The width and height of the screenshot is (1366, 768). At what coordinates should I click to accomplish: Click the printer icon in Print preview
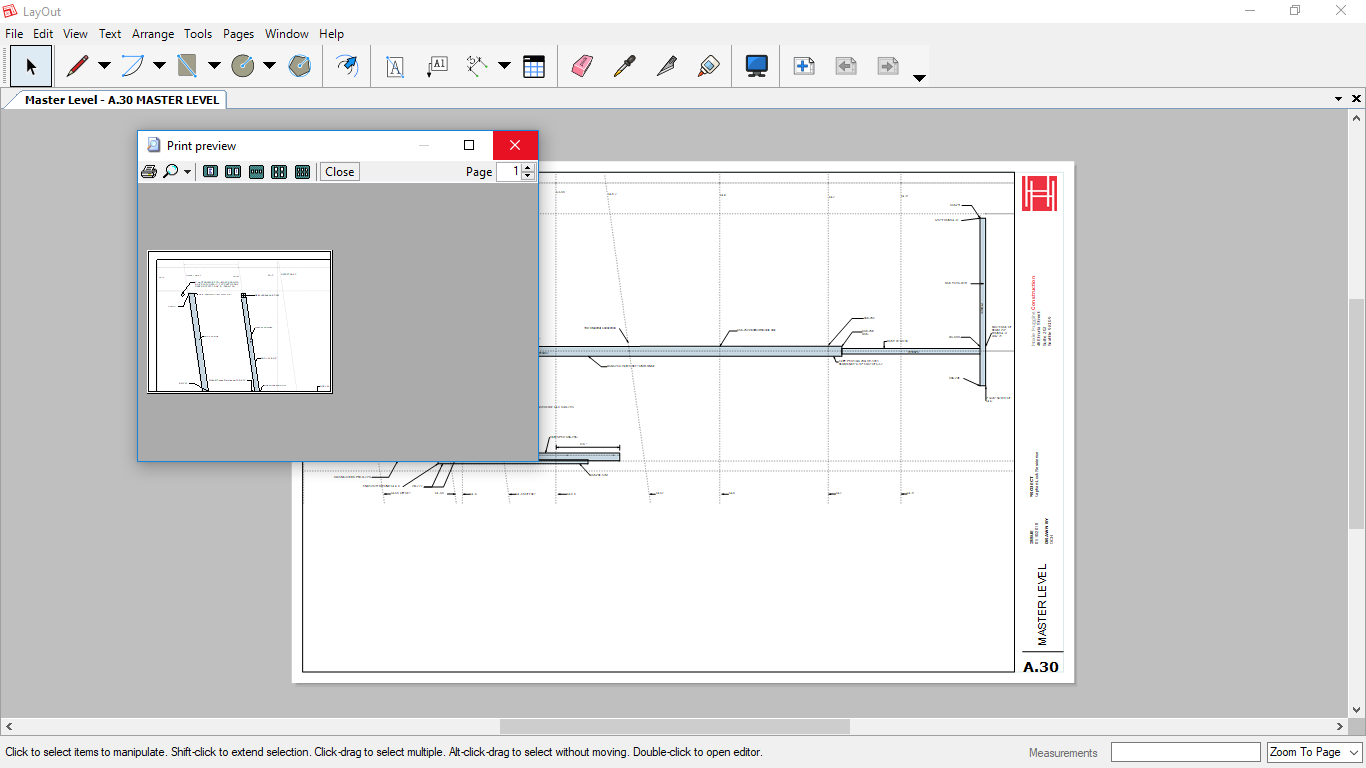(149, 172)
